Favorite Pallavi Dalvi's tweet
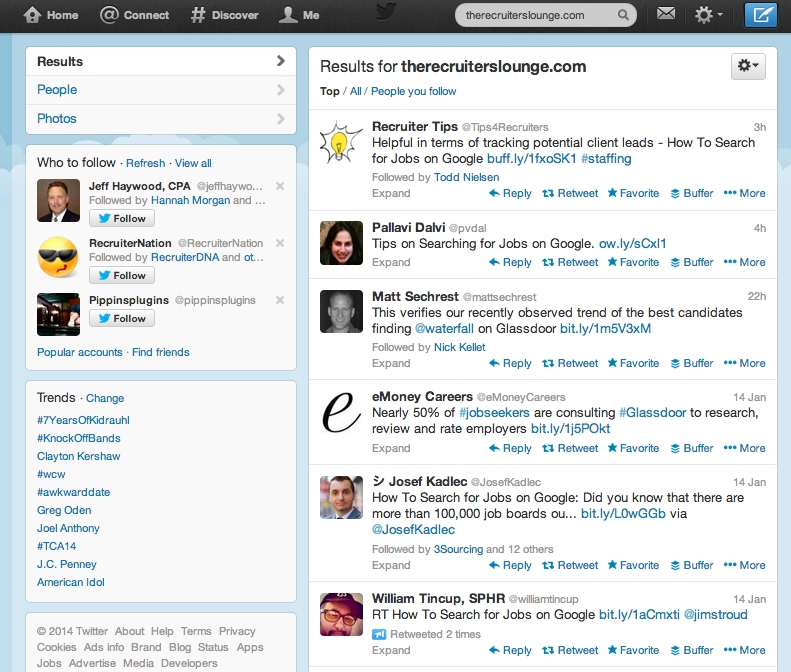The height and width of the screenshot is (672, 791). (633, 262)
